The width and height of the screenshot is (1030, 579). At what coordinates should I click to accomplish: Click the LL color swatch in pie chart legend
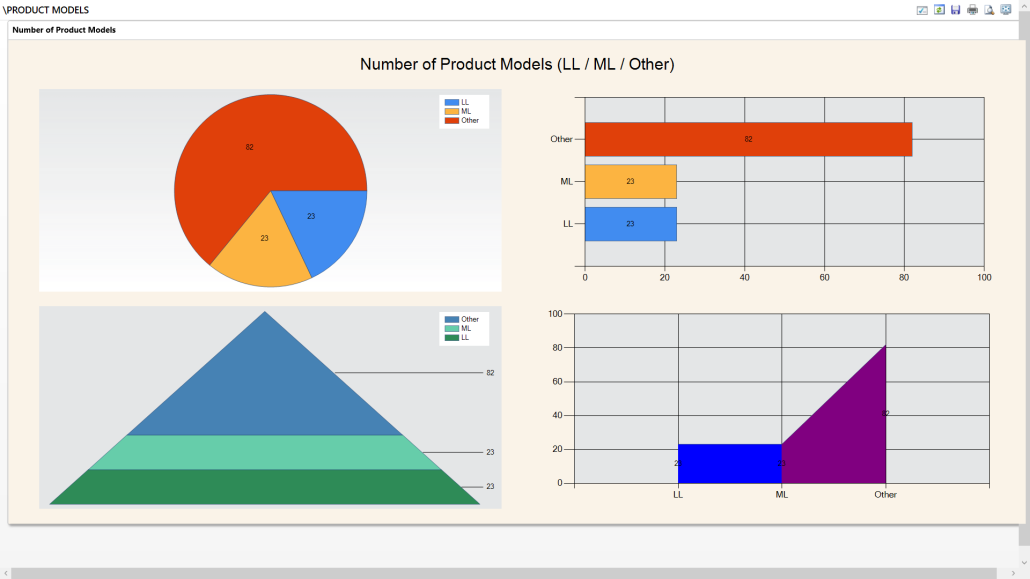pos(451,102)
